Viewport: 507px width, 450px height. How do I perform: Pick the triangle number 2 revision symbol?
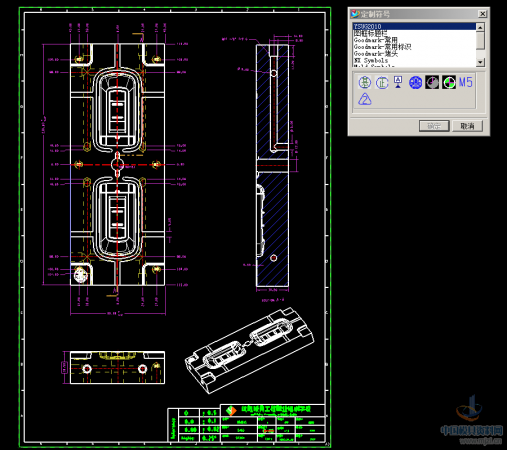pyautogui.click(x=365, y=99)
